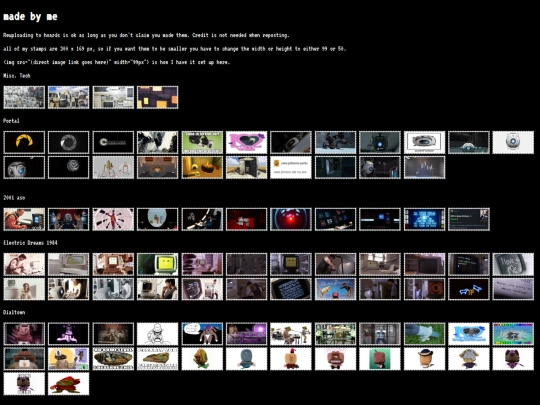This screenshot has height=405, width=540.
Task: Click the 'Electric Dreams 1984' section label
Action: tap(30, 242)
